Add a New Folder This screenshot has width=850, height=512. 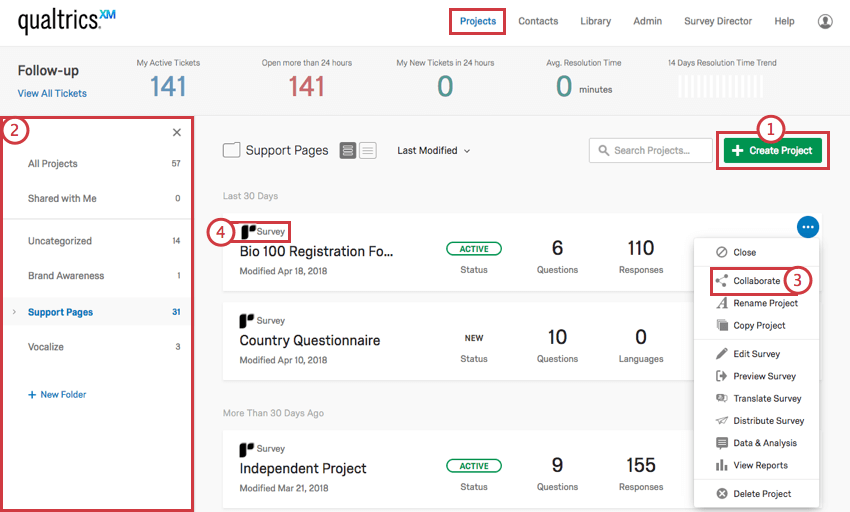57,395
